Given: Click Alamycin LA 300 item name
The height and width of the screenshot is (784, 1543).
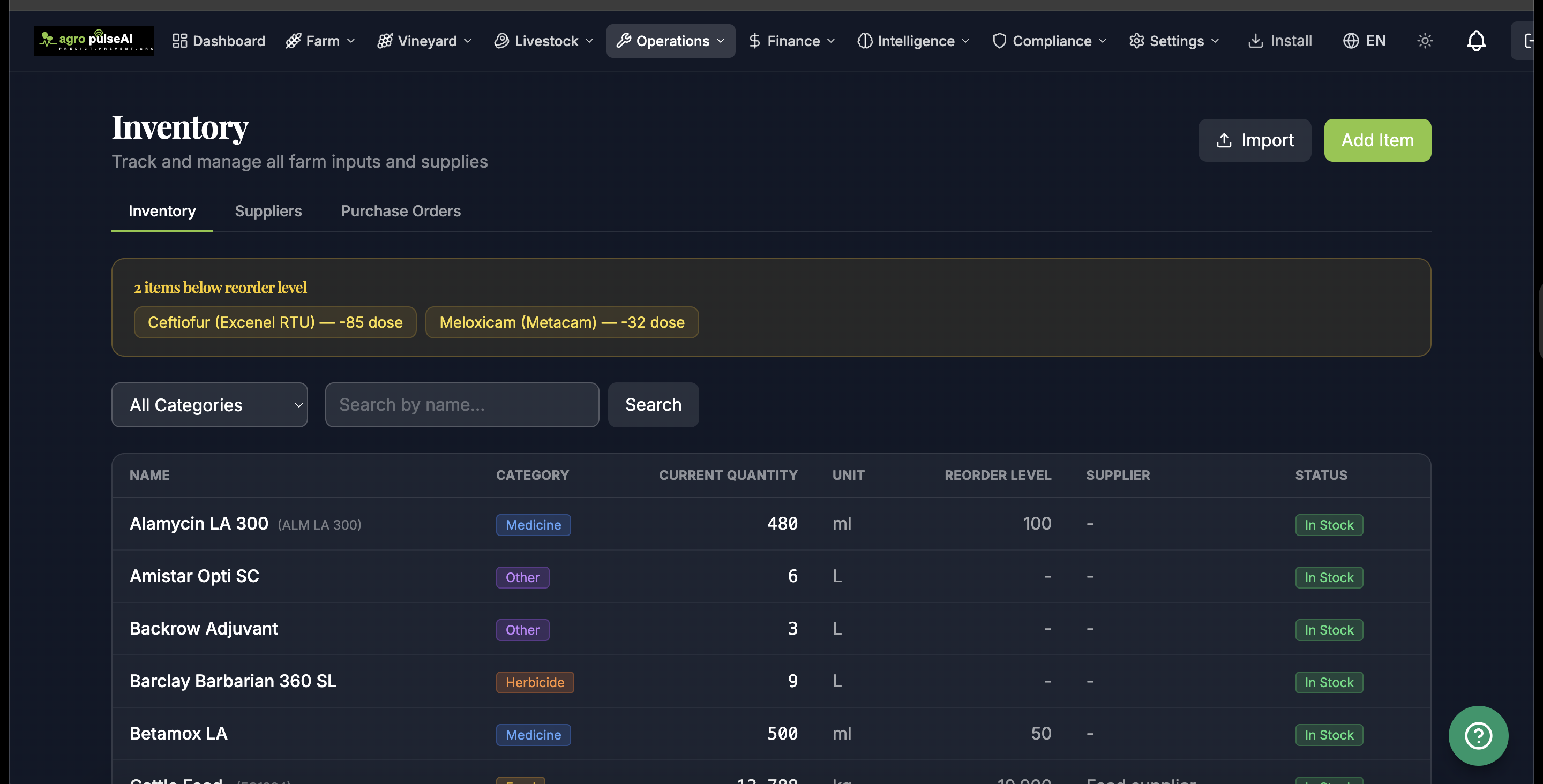Looking at the screenshot, I should click(x=199, y=523).
